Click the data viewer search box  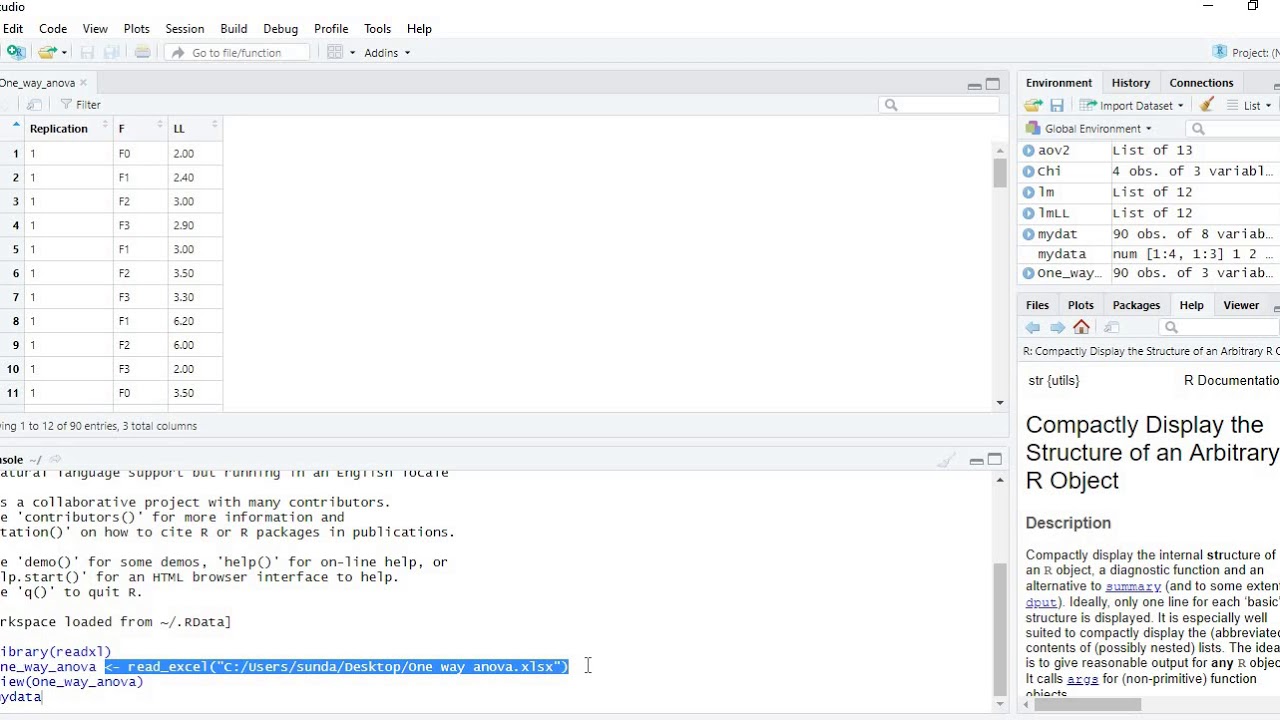click(938, 105)
